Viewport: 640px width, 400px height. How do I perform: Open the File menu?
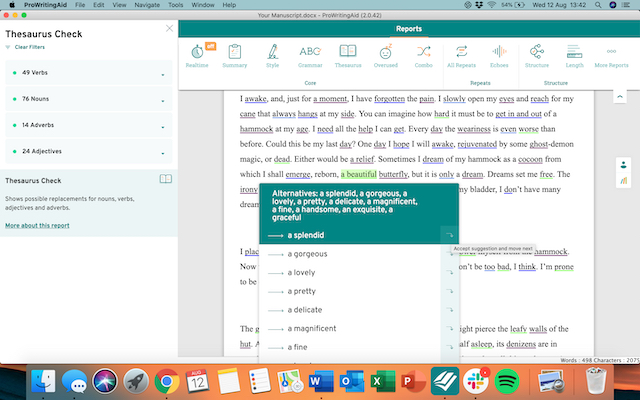coord(80,5)
